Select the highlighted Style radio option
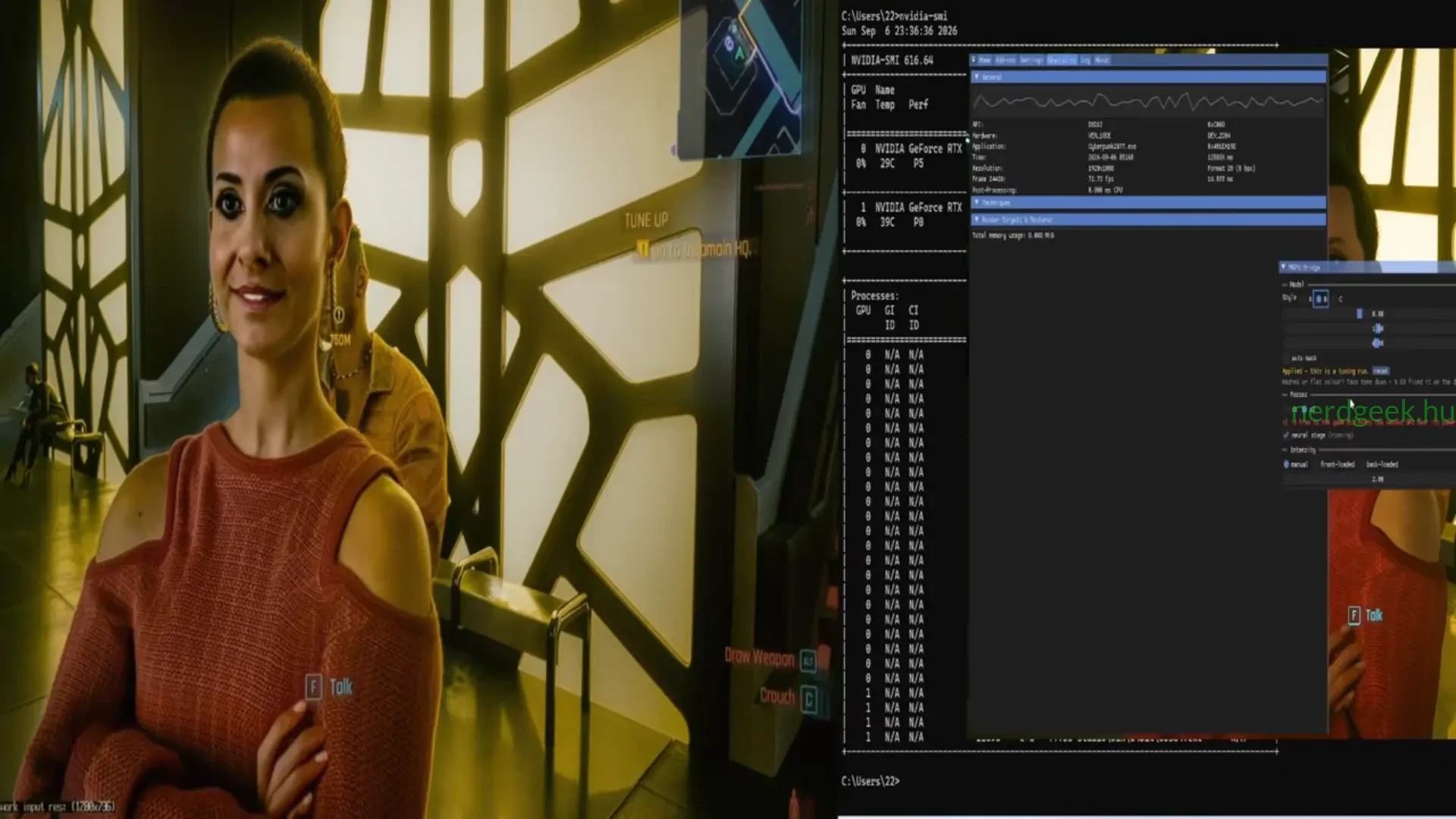 [1320, 299]
